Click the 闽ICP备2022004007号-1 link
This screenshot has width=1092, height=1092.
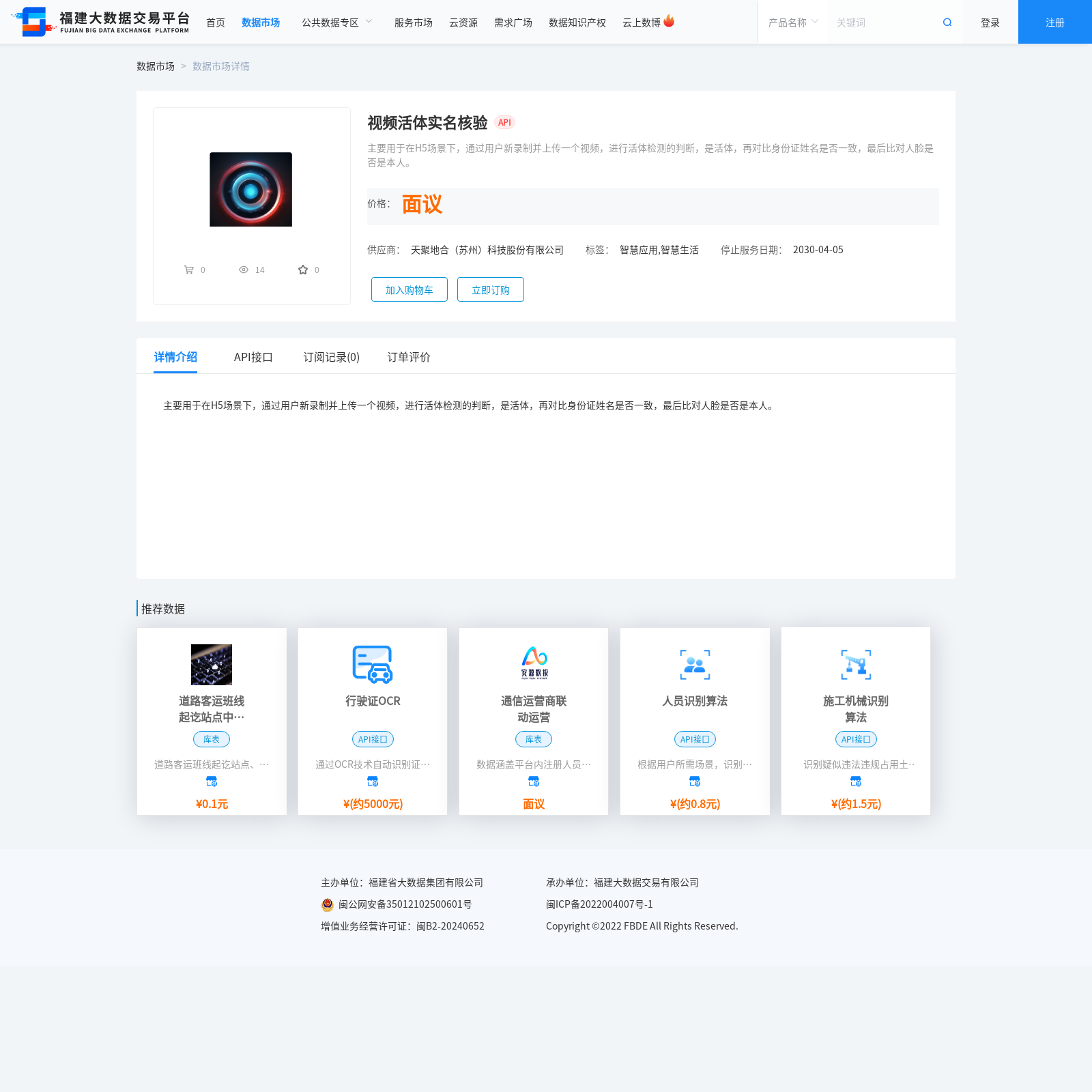pyautogui.click(x=599, y=904)
